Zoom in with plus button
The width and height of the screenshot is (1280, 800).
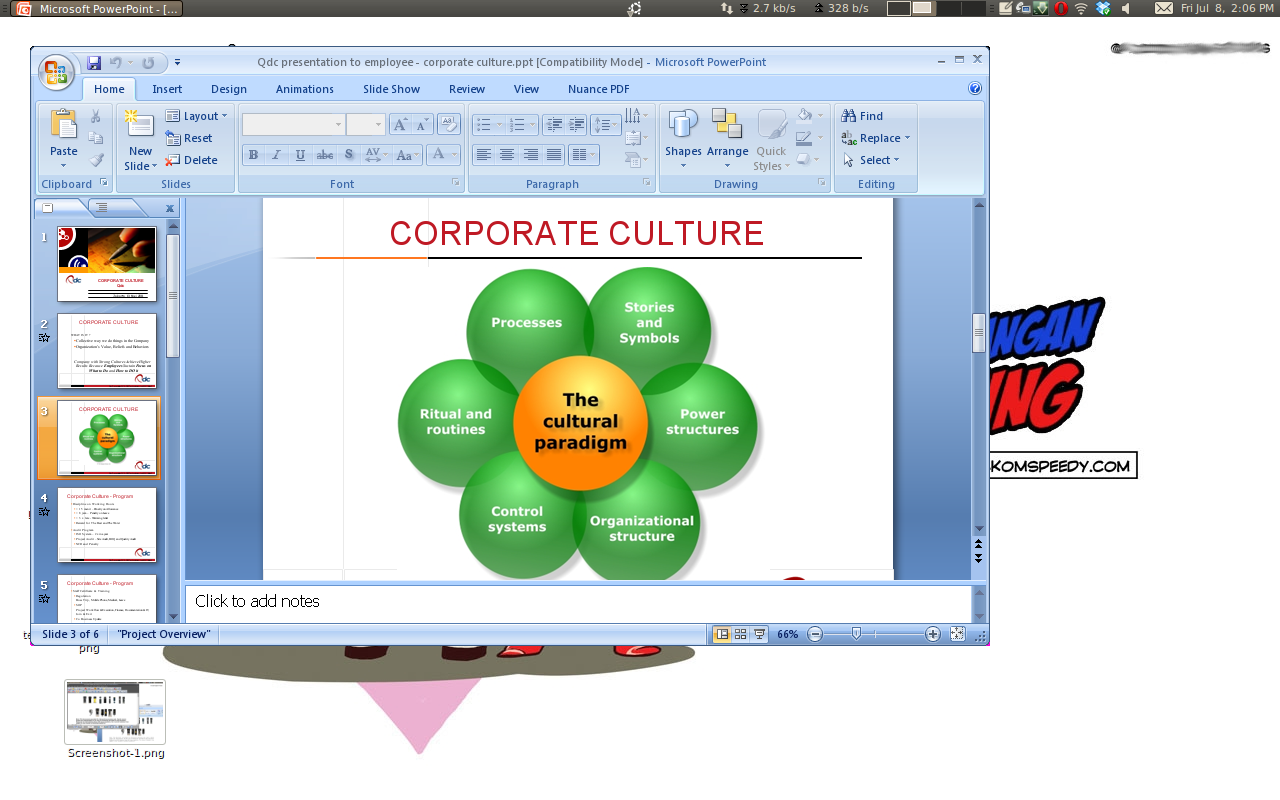[933, 634]
